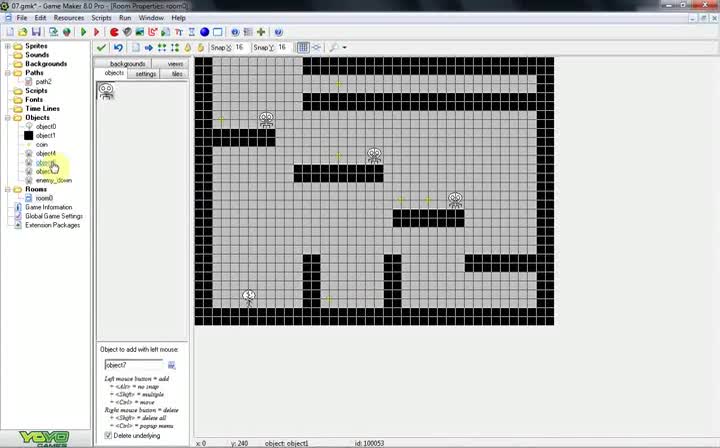Toggle the room grid display button
This screenshot has height=448, width=720.
[303, 47]
